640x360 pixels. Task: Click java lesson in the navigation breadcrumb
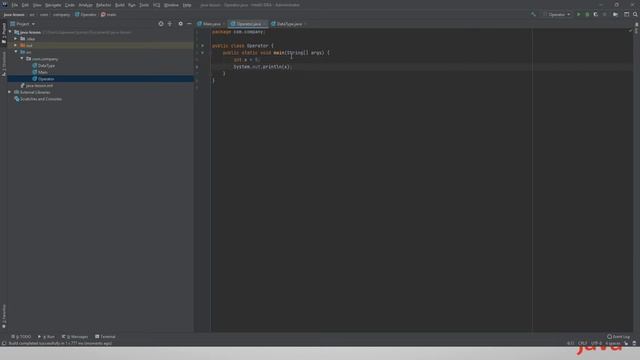pos(14,15)
